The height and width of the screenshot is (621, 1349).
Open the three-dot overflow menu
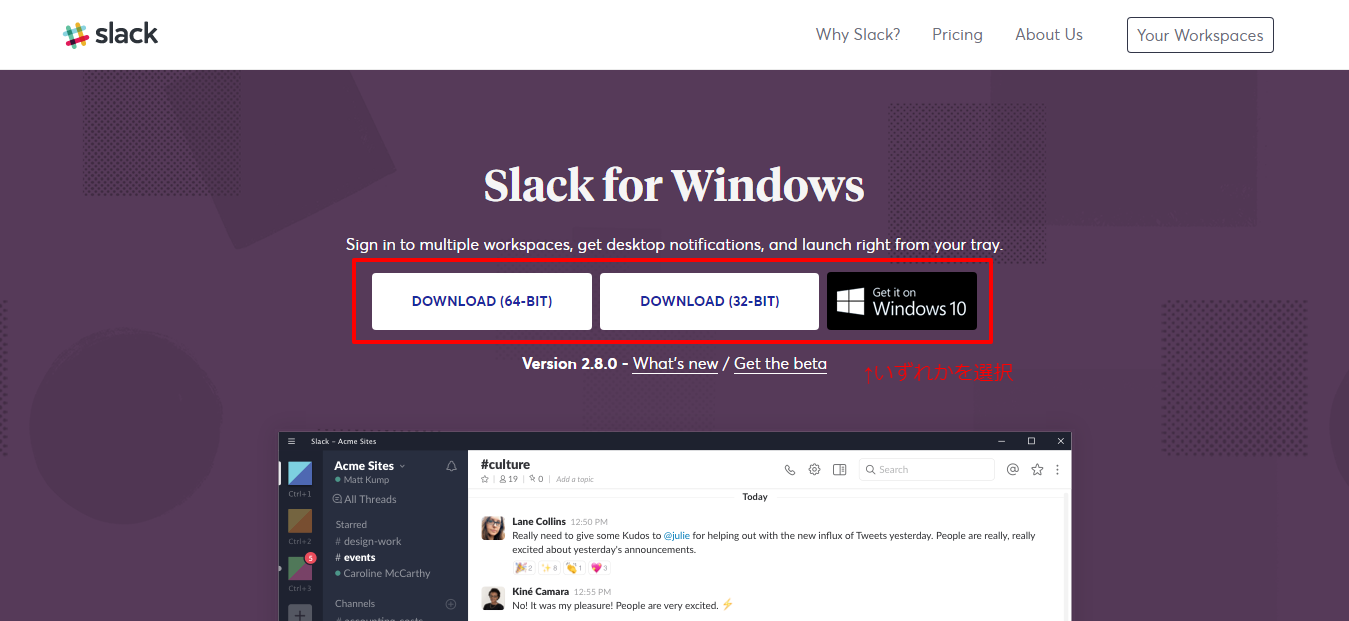(x=1057, y=469)
